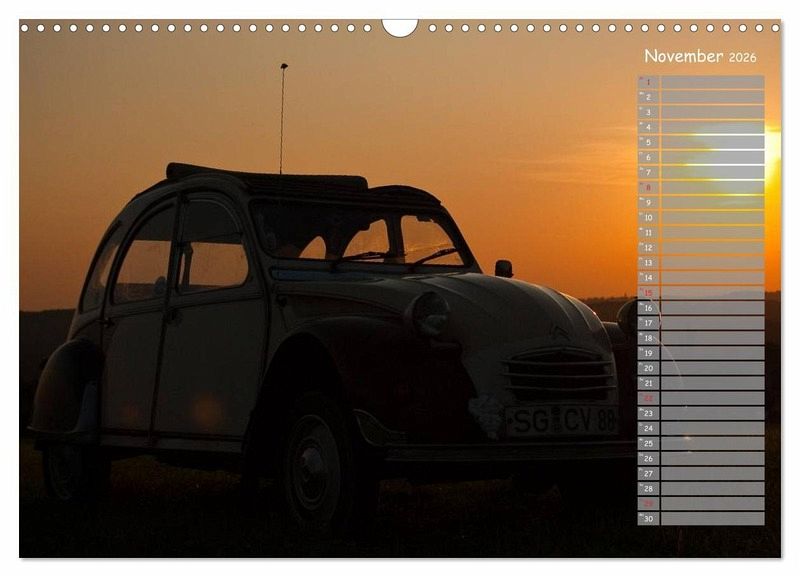The width and height of the screenshot is (800, 577).
Task: Select day number 10 in the calendar
Action: [648, 217]
